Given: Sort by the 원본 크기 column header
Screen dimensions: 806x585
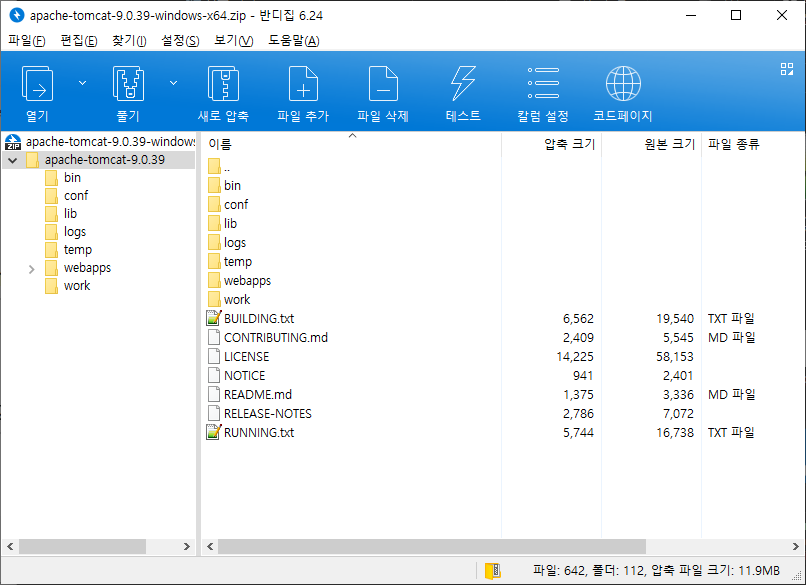Looking at the screenshot, I should click(651, 144).
